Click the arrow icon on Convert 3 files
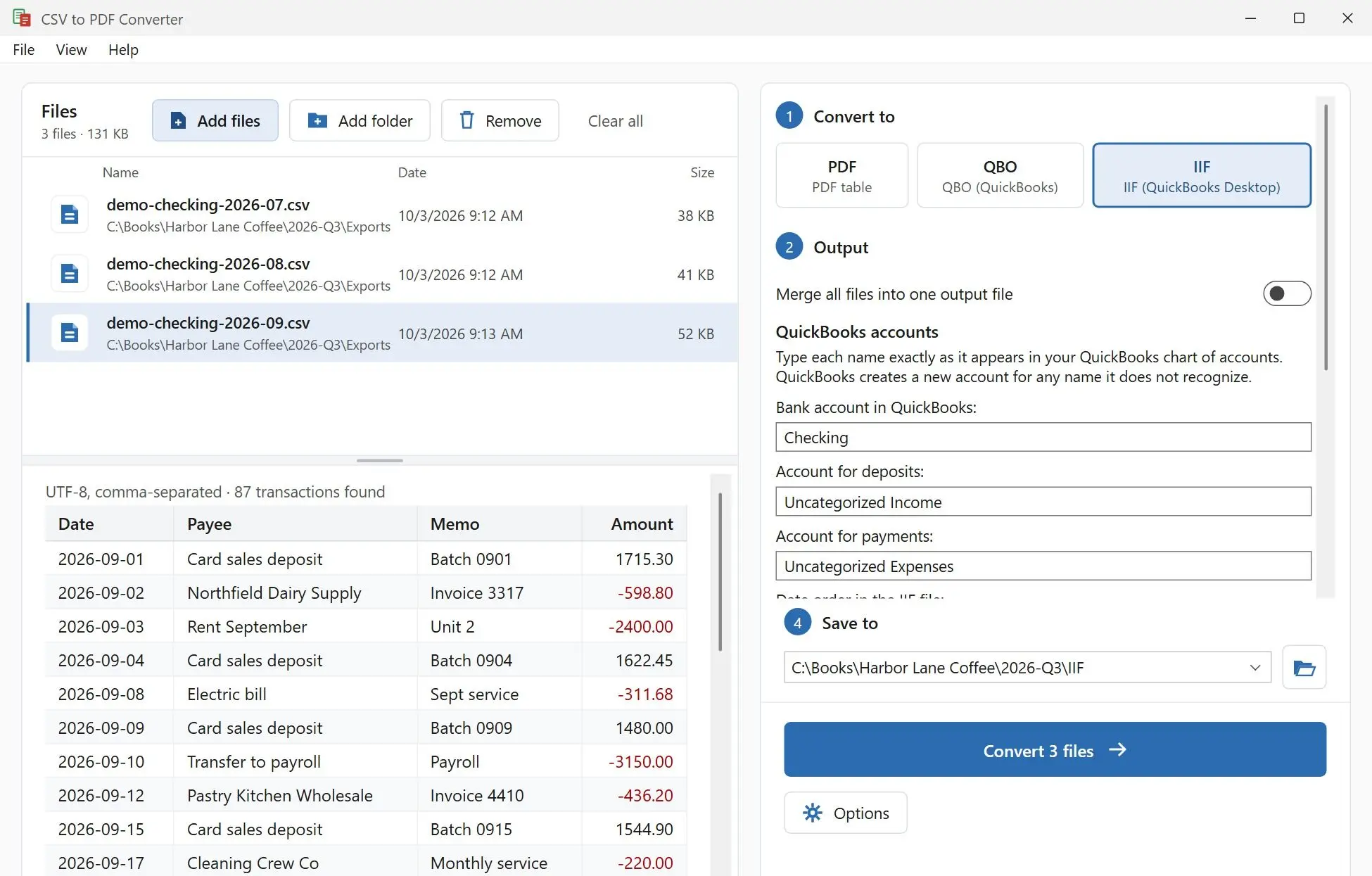The height and width of the screenshot is (876, 1372). click(x=1117, y=750)
